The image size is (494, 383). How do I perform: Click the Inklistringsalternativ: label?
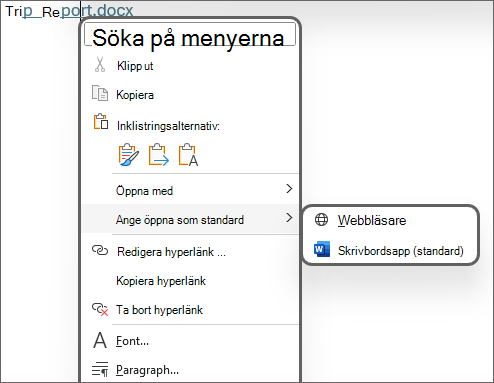[168, 126]
